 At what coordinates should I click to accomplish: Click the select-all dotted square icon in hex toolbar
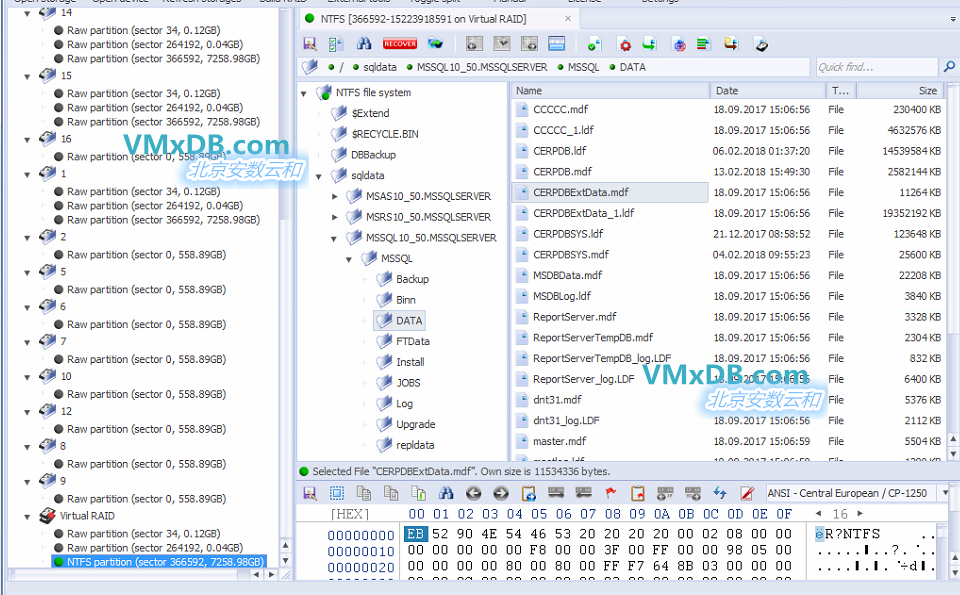click(337, 493)
